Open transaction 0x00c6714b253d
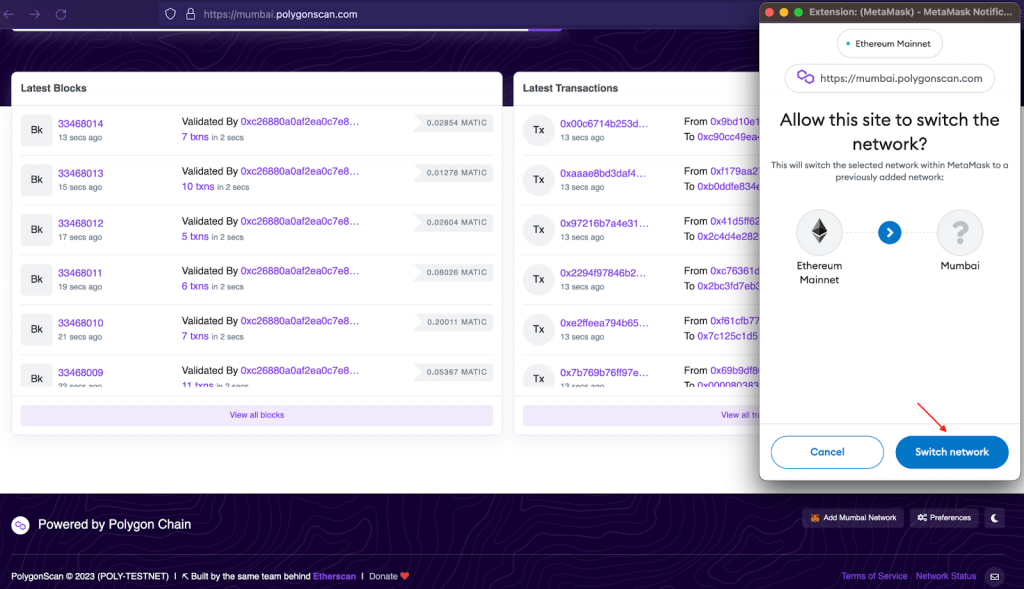This screenshot has height=589, width=1024. click(604, 123)
